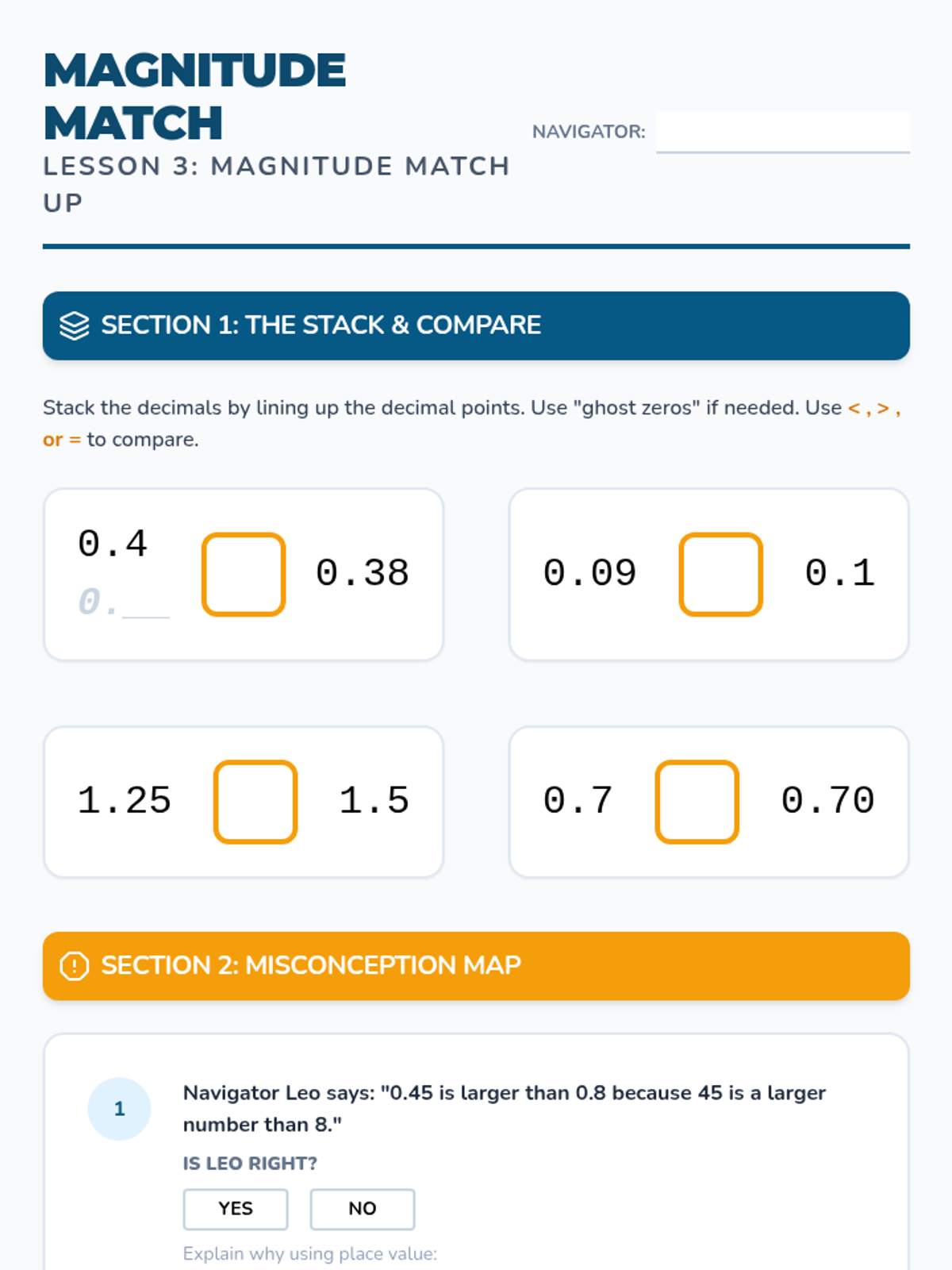
Task: Click comparison box between 1.25 and 1.5
Action: pyautogui.click(x=255, y=802)
